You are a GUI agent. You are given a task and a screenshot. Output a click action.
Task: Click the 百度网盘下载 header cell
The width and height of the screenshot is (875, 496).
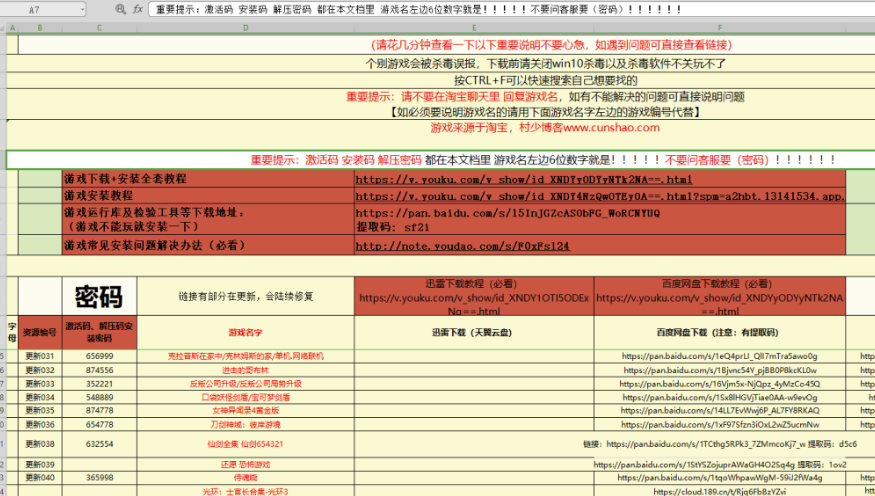tap(720, 333)
